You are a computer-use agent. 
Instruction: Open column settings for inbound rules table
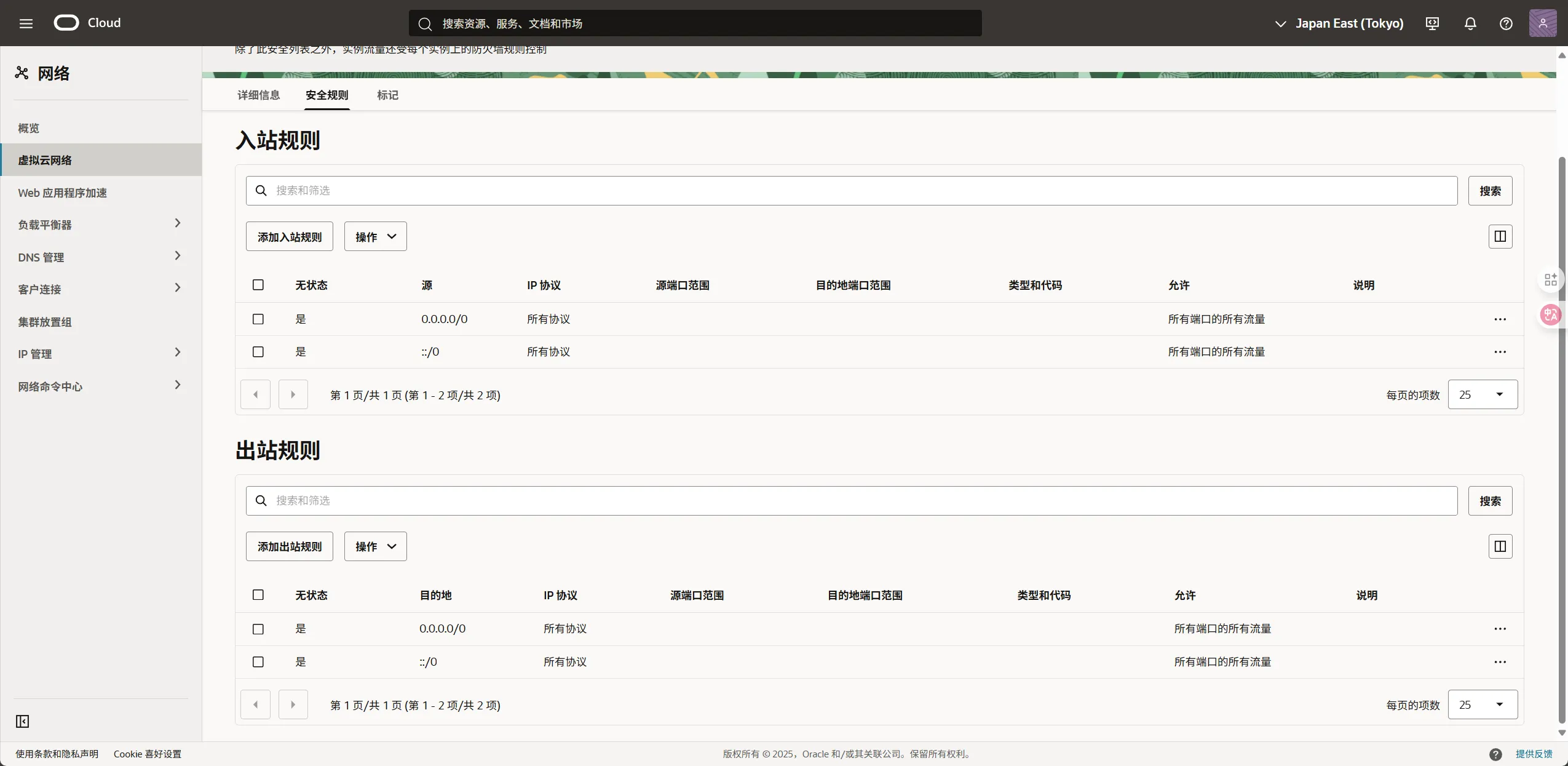pos(1500,236)
